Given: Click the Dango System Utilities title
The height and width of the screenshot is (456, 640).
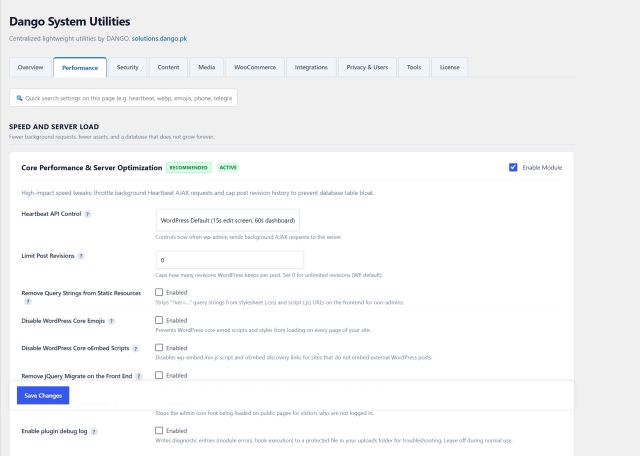Looking at the screenshot, I should (70, 22).
